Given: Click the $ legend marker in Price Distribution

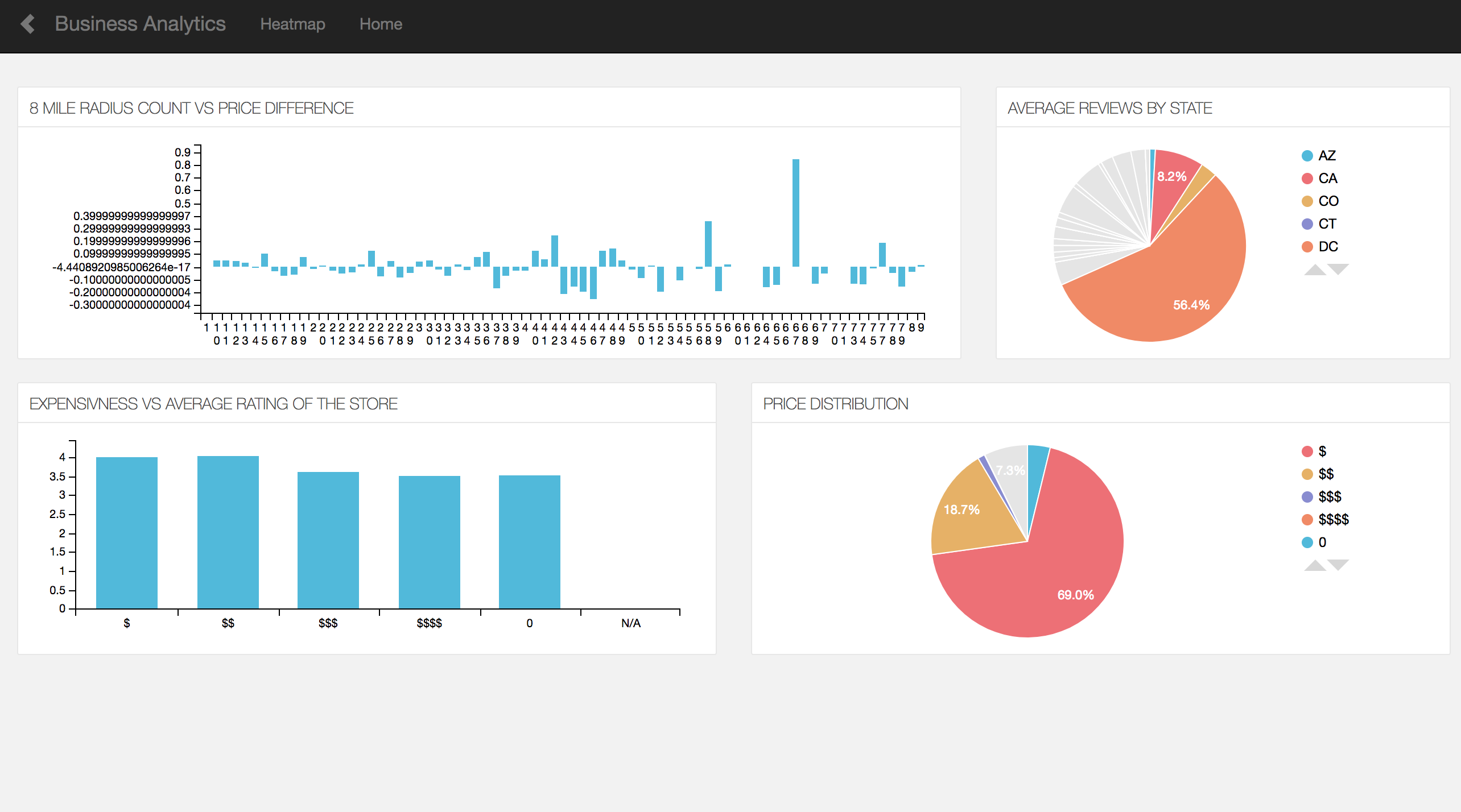Looking at the screenshot, I should click(x=1307, y=451).
